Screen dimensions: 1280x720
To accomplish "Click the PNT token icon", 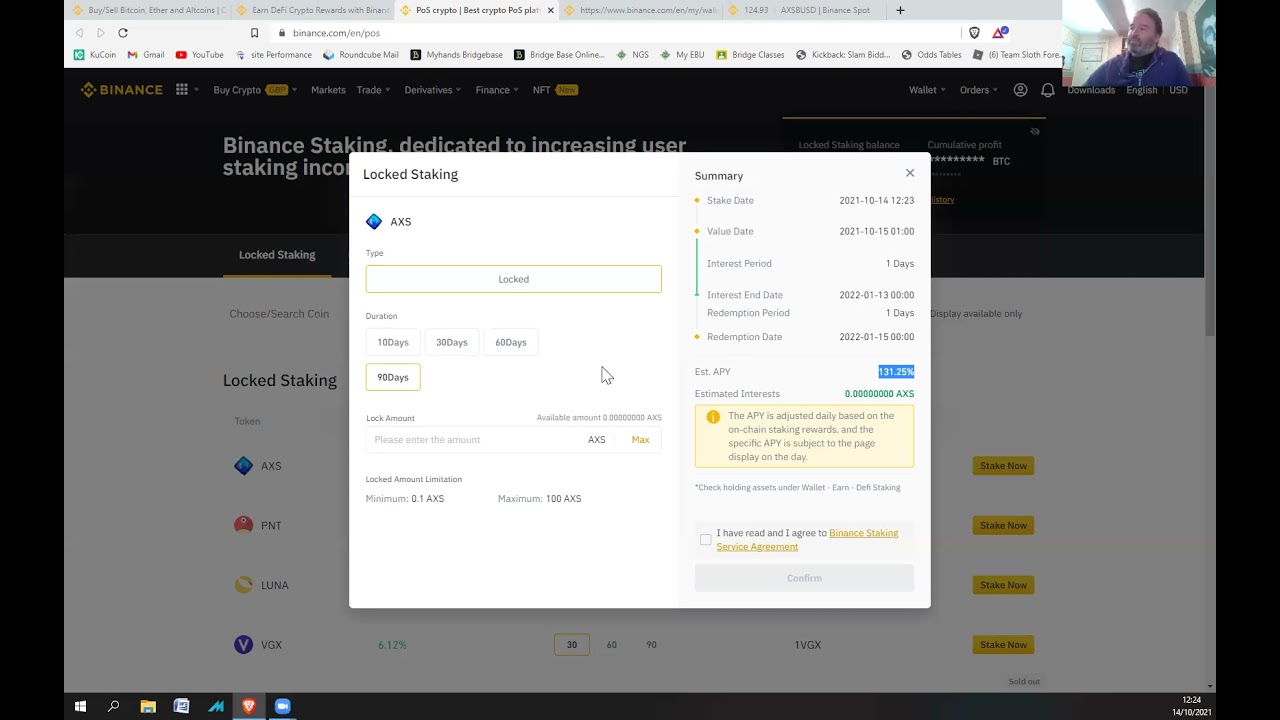I will pos(243,525).
